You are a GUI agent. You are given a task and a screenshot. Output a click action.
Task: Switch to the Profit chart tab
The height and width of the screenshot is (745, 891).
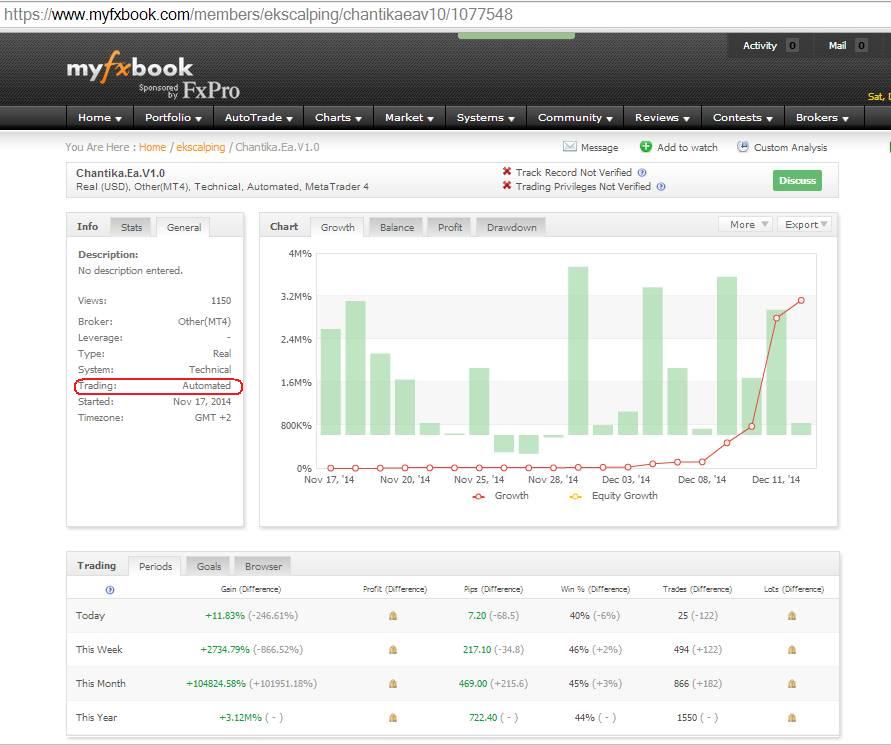pos(449,227)
